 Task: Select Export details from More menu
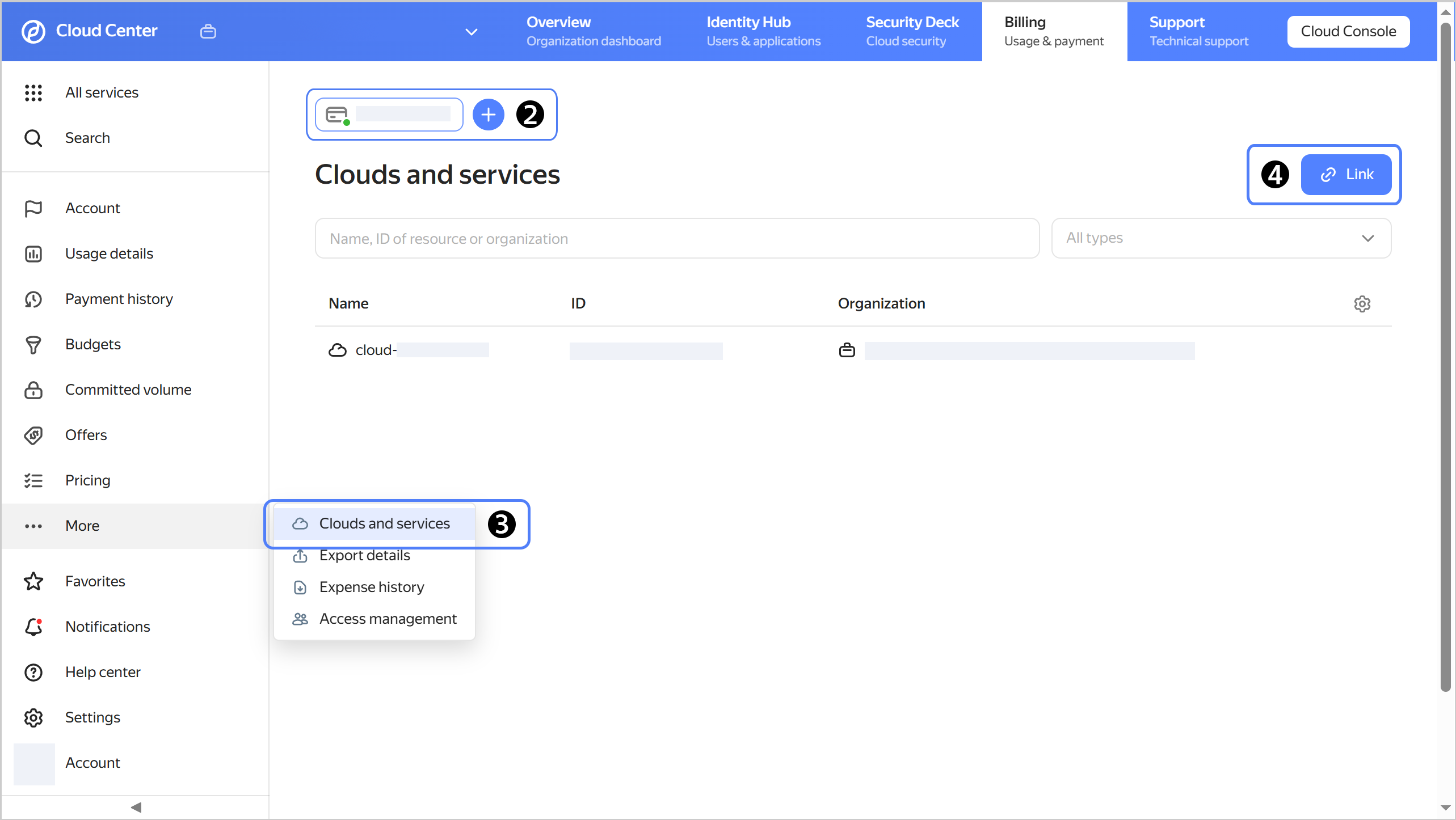(364, 556)
